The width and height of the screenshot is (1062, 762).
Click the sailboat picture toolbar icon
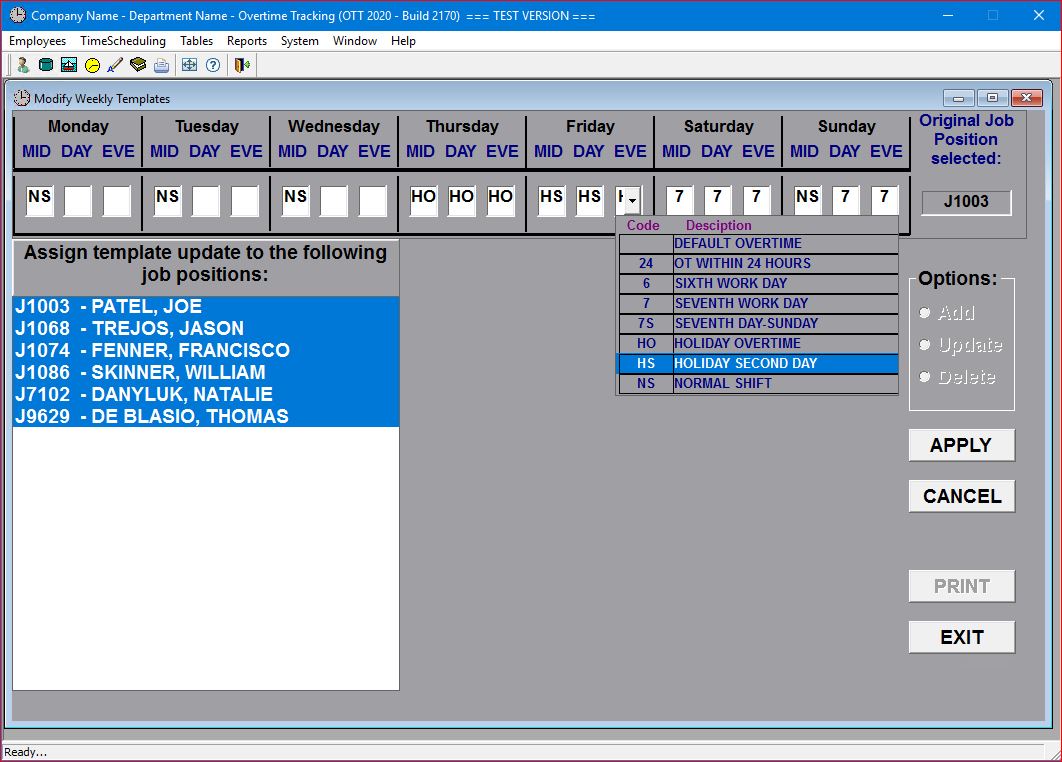click(x=68, y=65)
